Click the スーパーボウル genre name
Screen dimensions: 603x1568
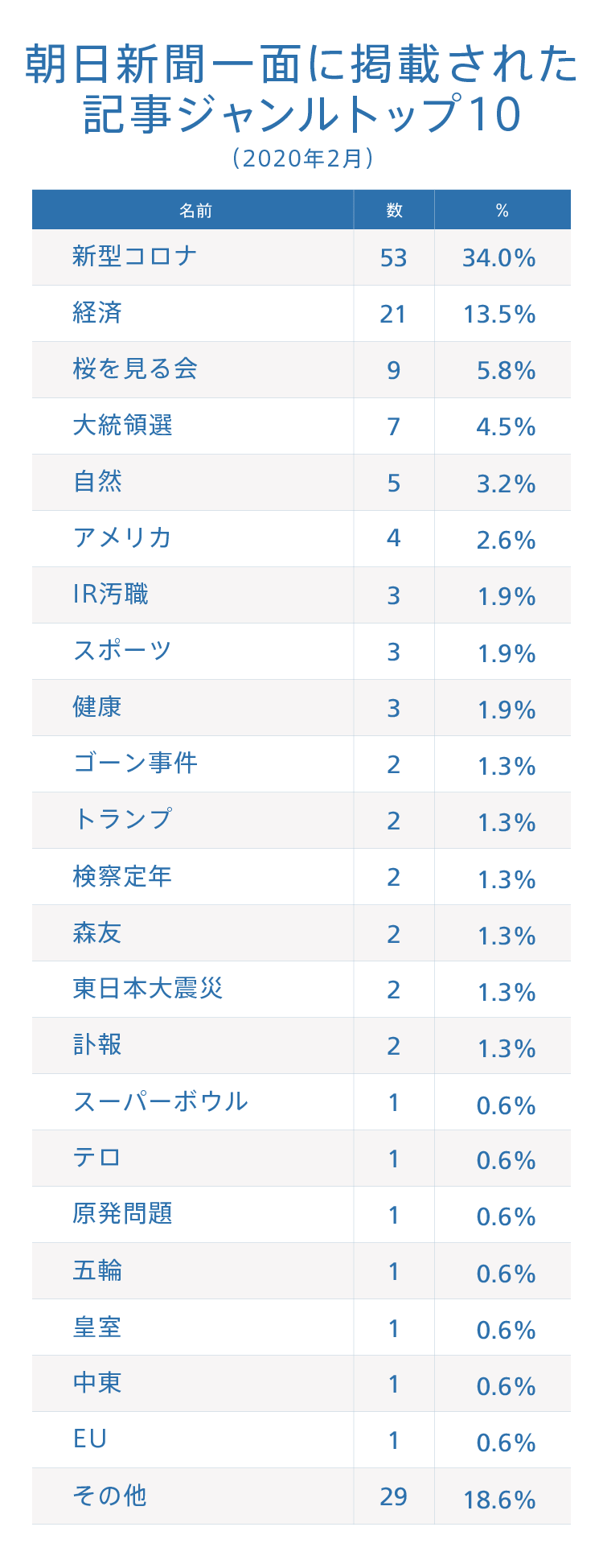[160, 1101]
